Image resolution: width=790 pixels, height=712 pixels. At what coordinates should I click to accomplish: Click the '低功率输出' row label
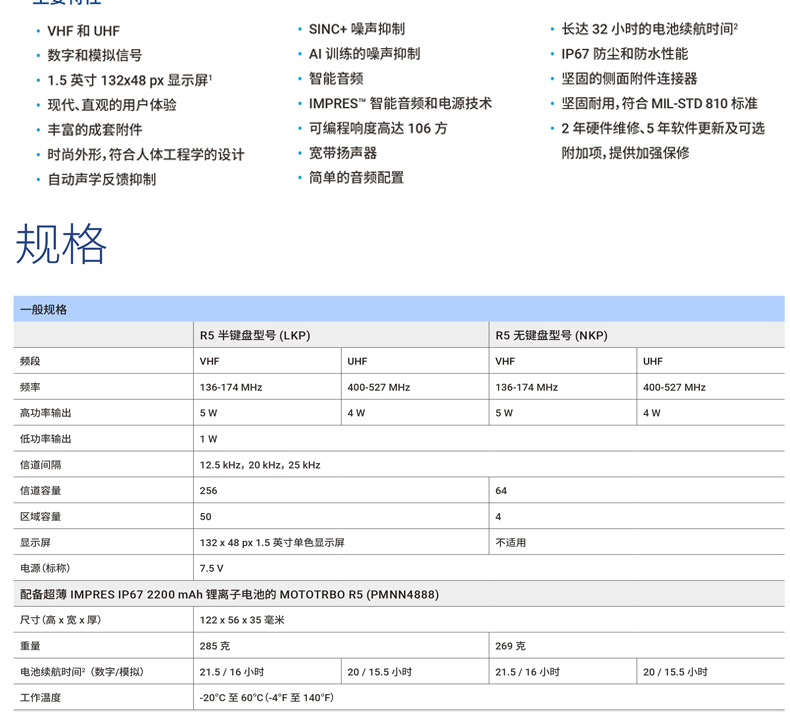[45, 439]
